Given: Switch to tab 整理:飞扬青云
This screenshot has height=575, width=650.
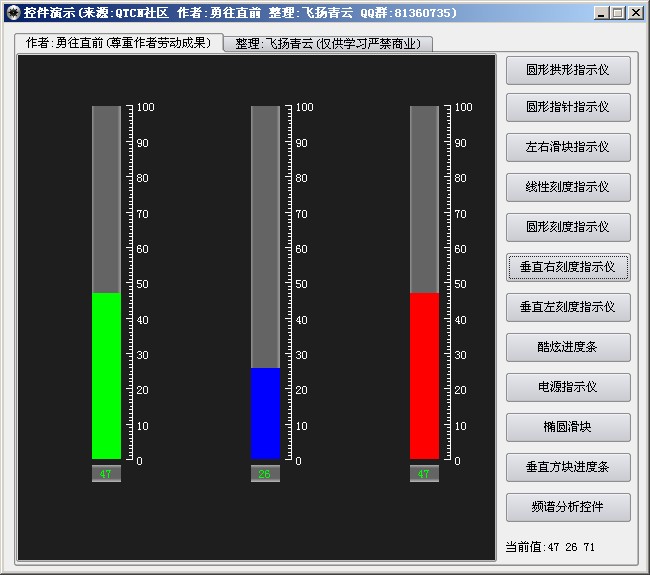Looking at the screenshot, I should coord(328,44).
